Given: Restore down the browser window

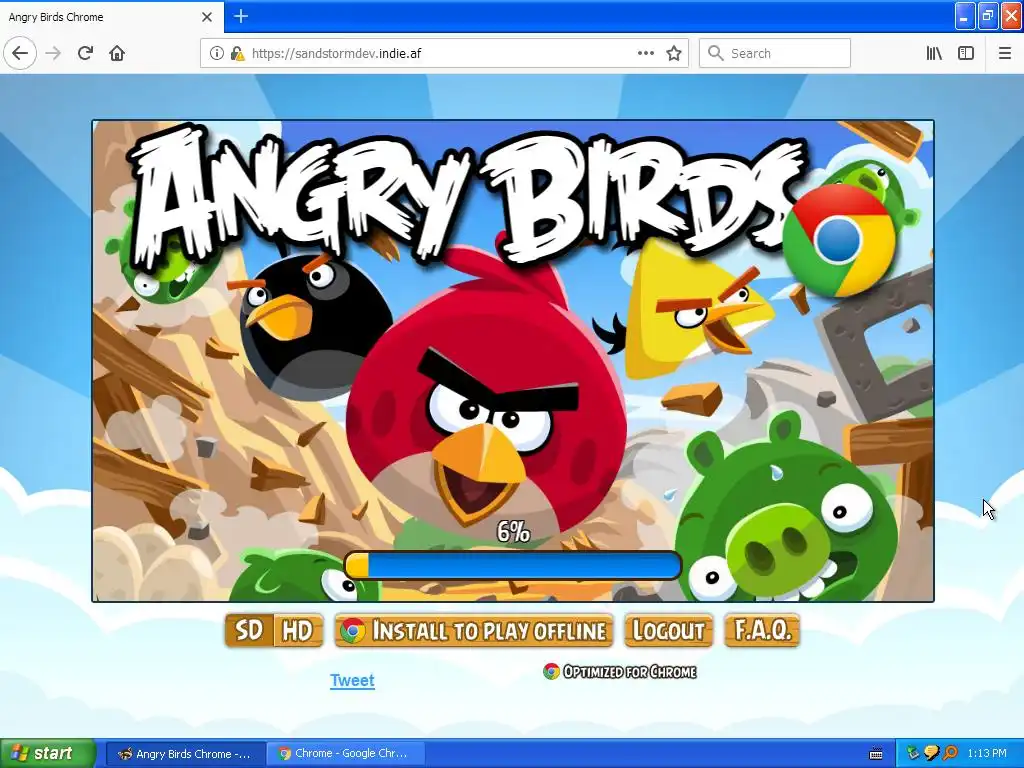Looking at the screenshot, I should click(987, 16).
